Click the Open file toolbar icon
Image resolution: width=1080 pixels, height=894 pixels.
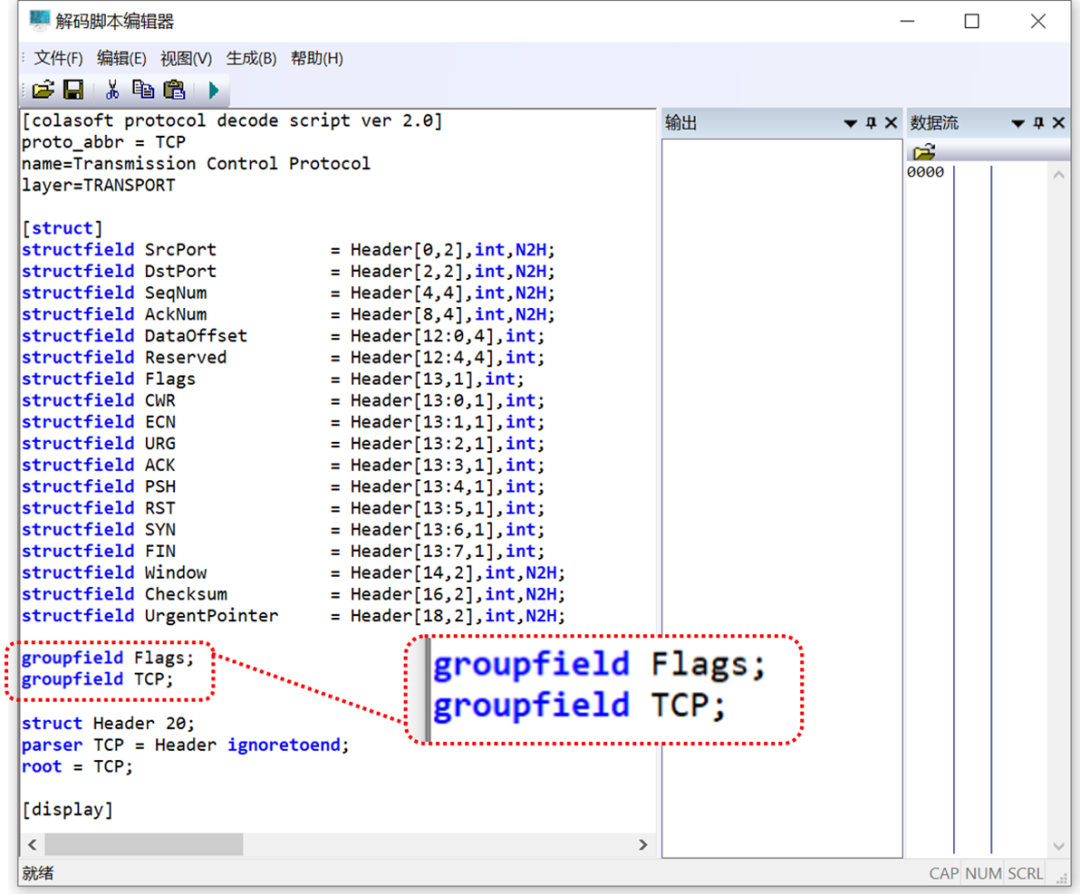coord(43,90)
